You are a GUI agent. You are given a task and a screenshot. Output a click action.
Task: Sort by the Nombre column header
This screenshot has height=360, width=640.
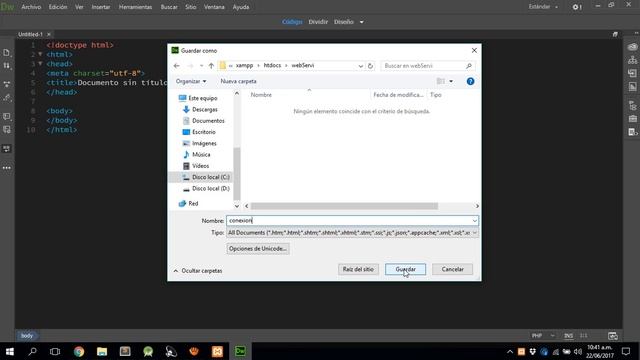[261, 95]
